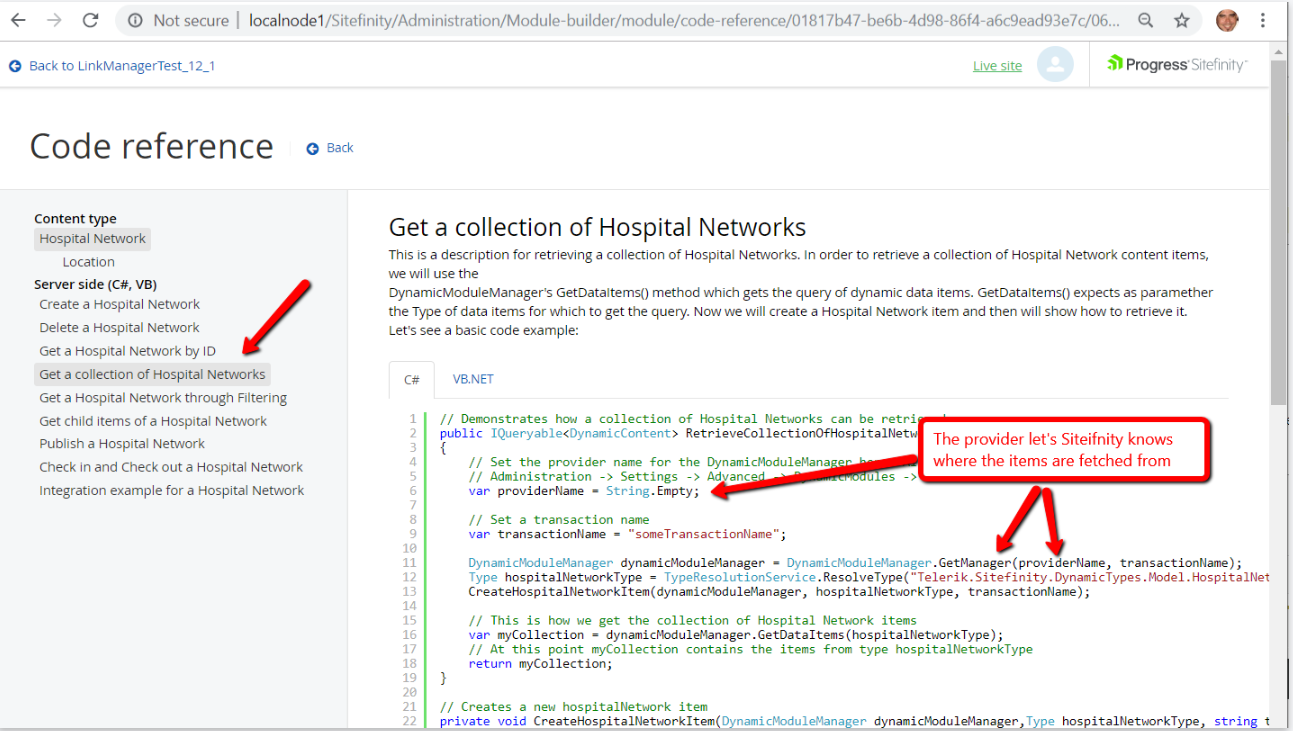Click the '// Set a transaction name' comment

tap(557, 519)
